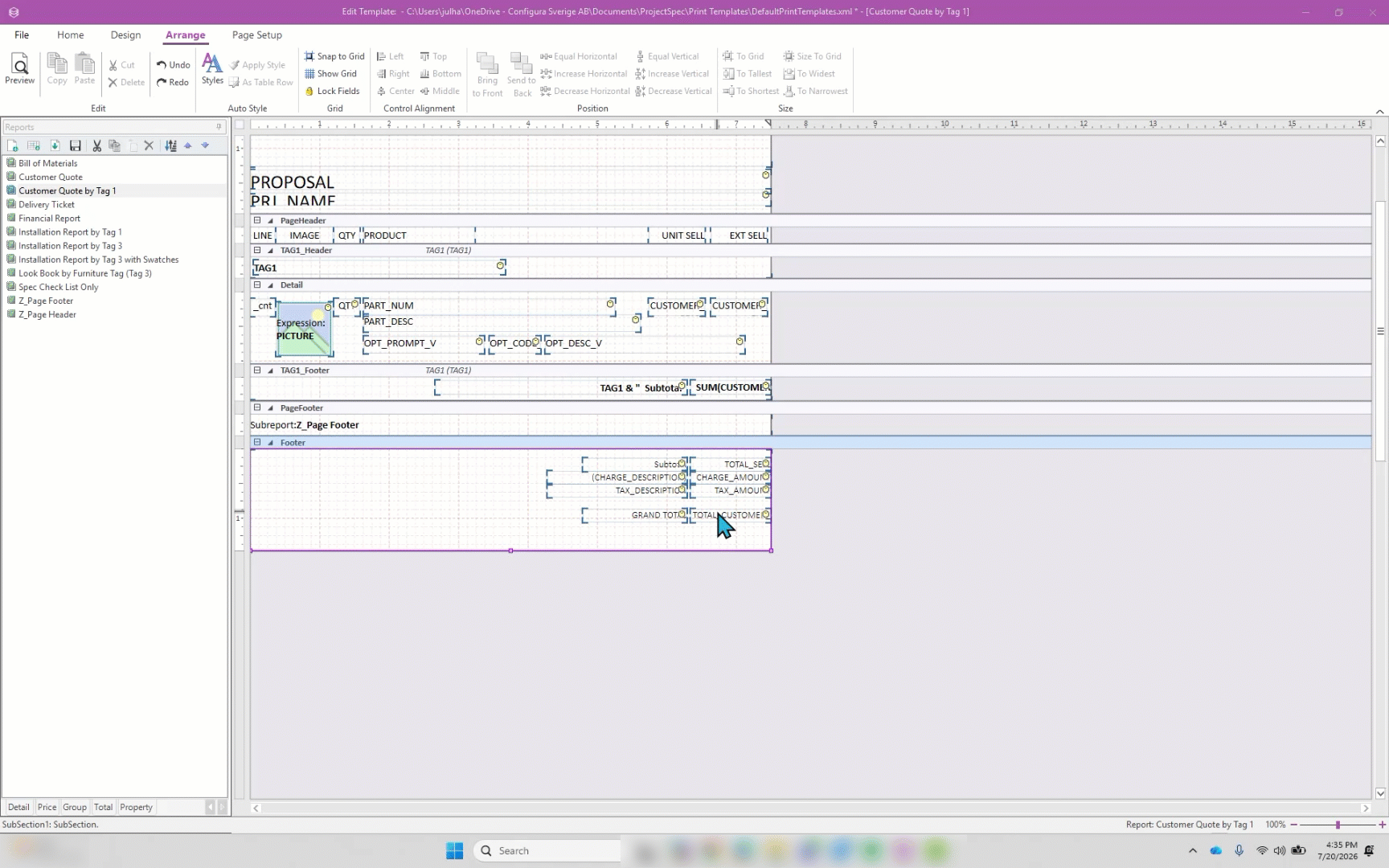Click the copy icon in Reports toolbar

[x=114, y=145]
